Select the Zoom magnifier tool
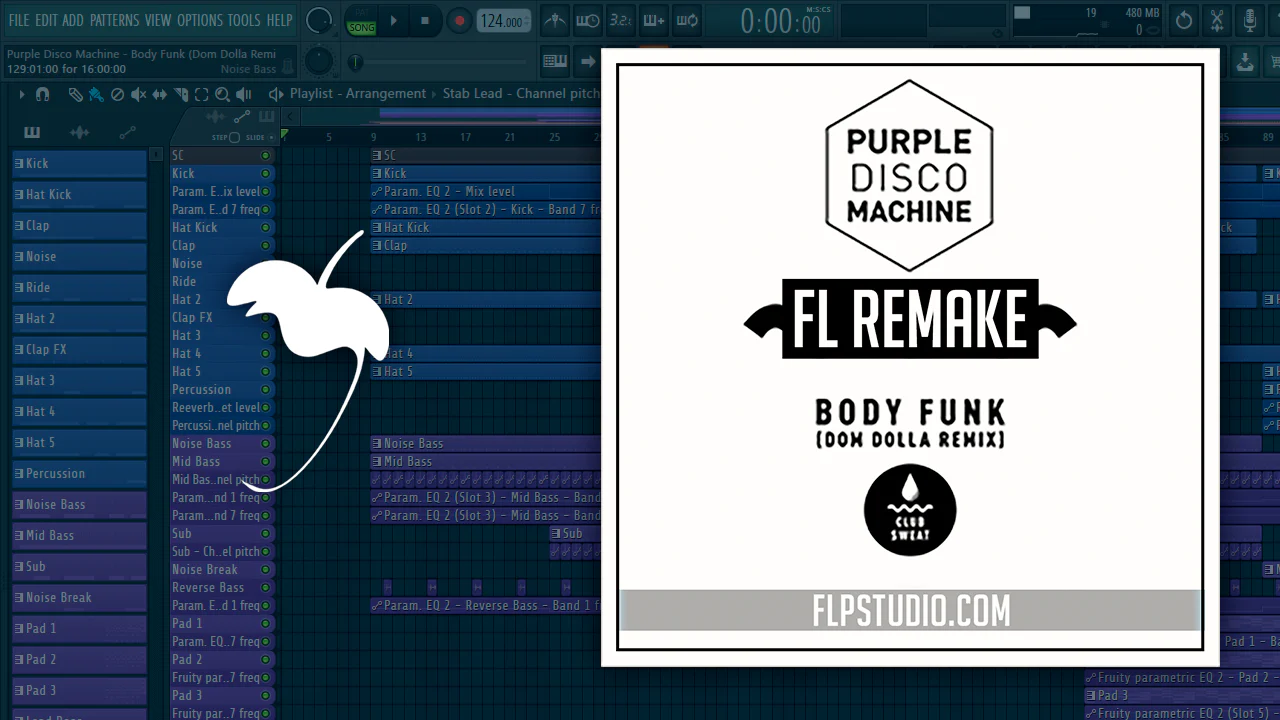Image resolution: width=1280 pixels, height=720 pixels. [222, 94]
